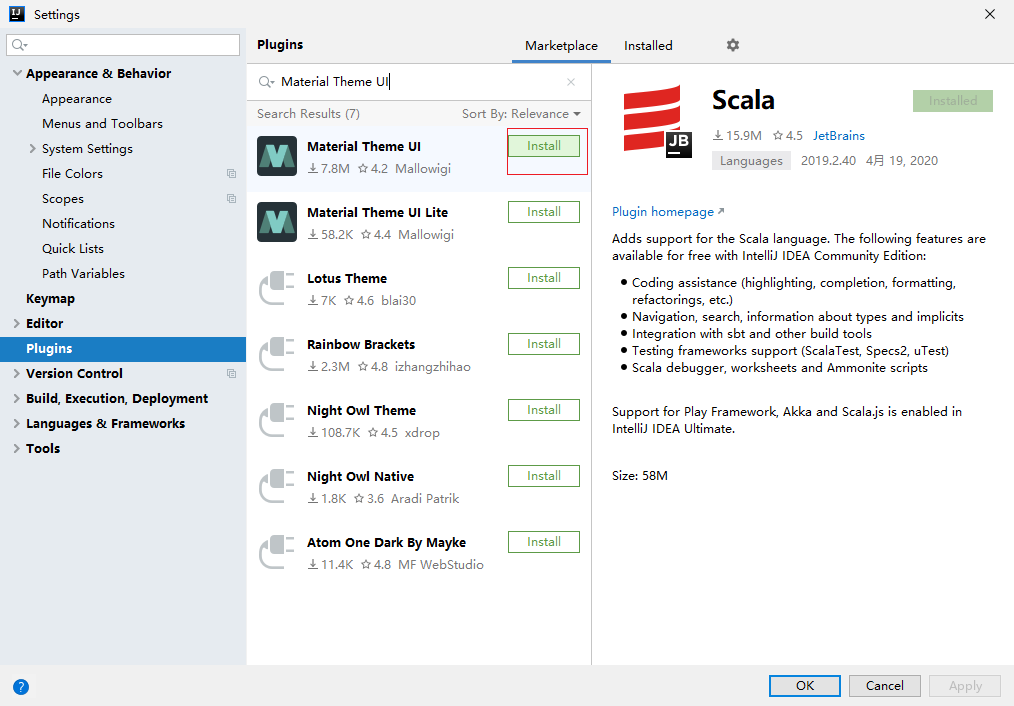
Task: Click the OK button
Action: [x=804, y=686]
